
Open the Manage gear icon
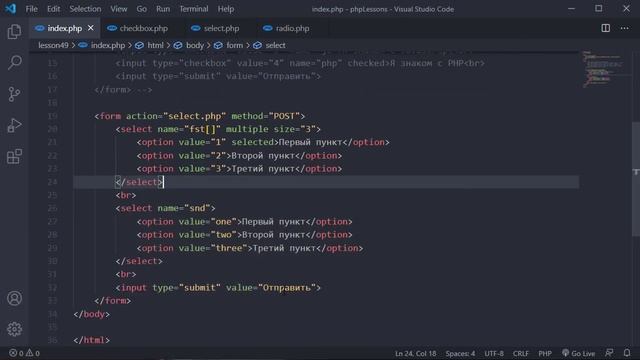pos(14,329)
